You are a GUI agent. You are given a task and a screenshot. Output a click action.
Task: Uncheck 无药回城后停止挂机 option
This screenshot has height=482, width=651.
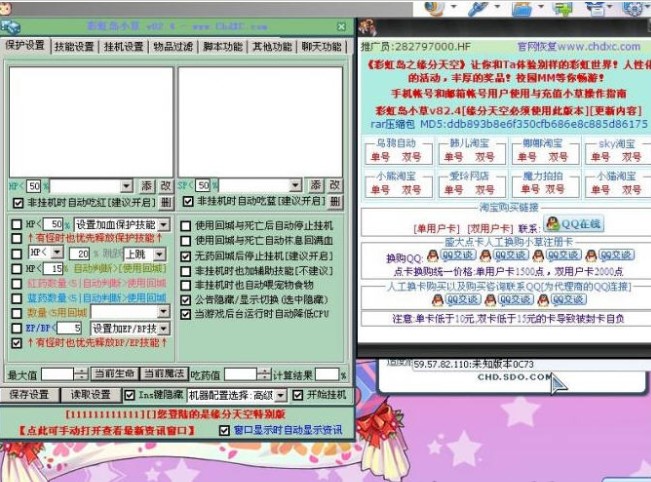tap(186, 256)
